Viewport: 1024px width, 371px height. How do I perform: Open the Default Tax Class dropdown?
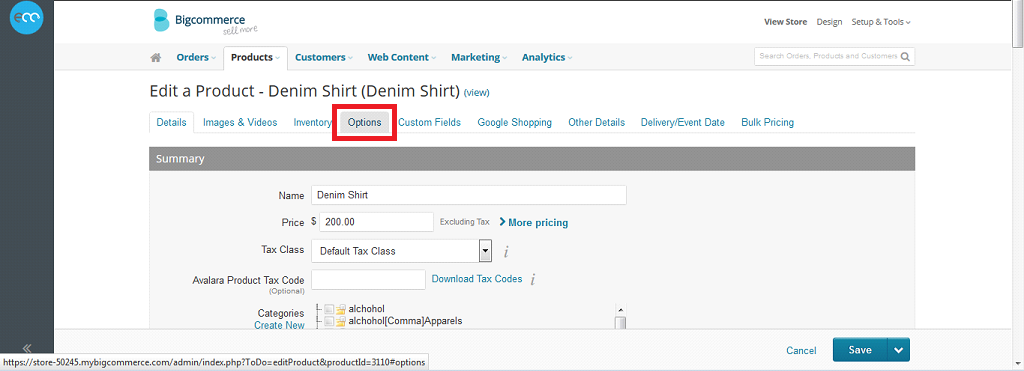401,251
